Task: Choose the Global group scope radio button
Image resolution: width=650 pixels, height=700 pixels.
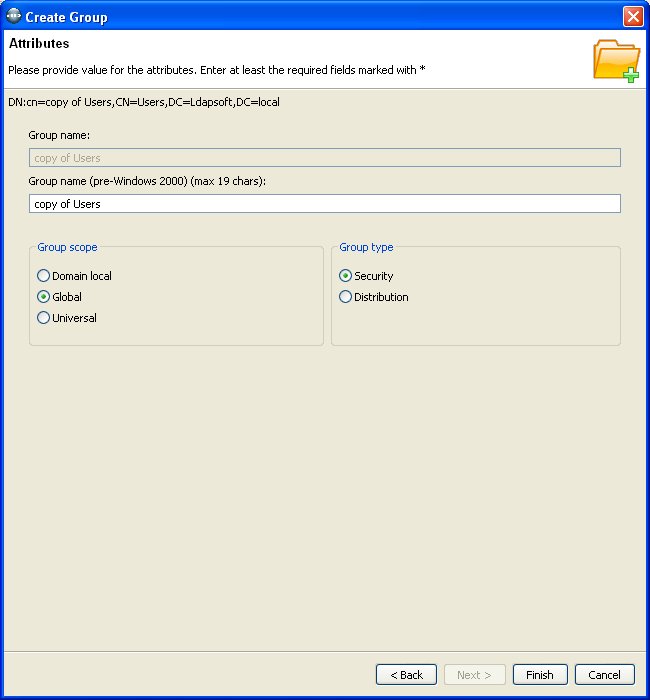Action: [x=44, y=297]
